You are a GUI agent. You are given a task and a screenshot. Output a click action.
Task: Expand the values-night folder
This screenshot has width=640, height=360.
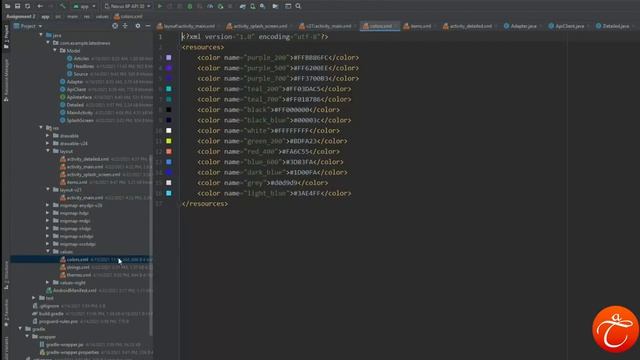(x=48, y=282)
